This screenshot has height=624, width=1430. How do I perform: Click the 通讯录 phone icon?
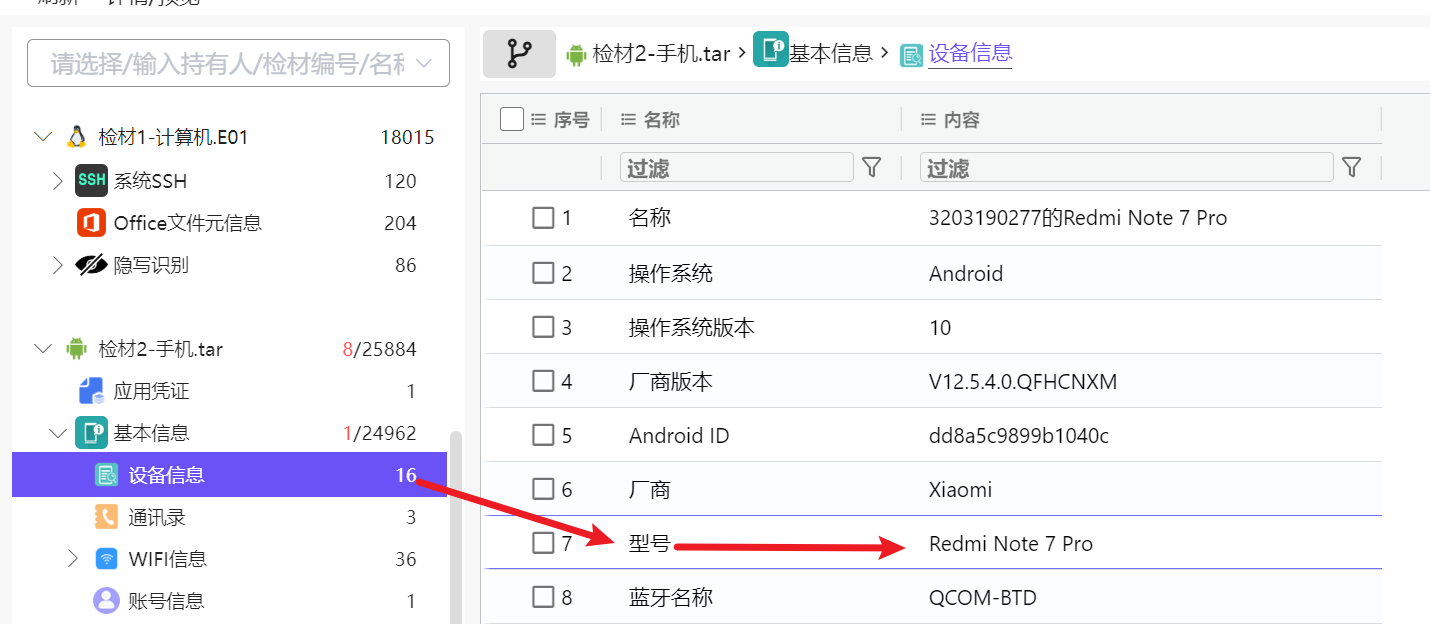(106, 517)
